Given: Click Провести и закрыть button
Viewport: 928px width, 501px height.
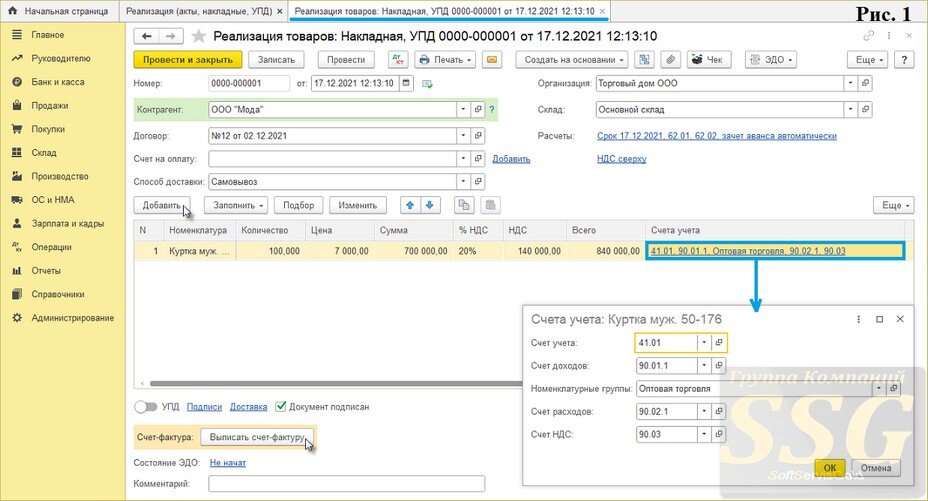Looking at the screenshot, I should (x=188, y=60).
